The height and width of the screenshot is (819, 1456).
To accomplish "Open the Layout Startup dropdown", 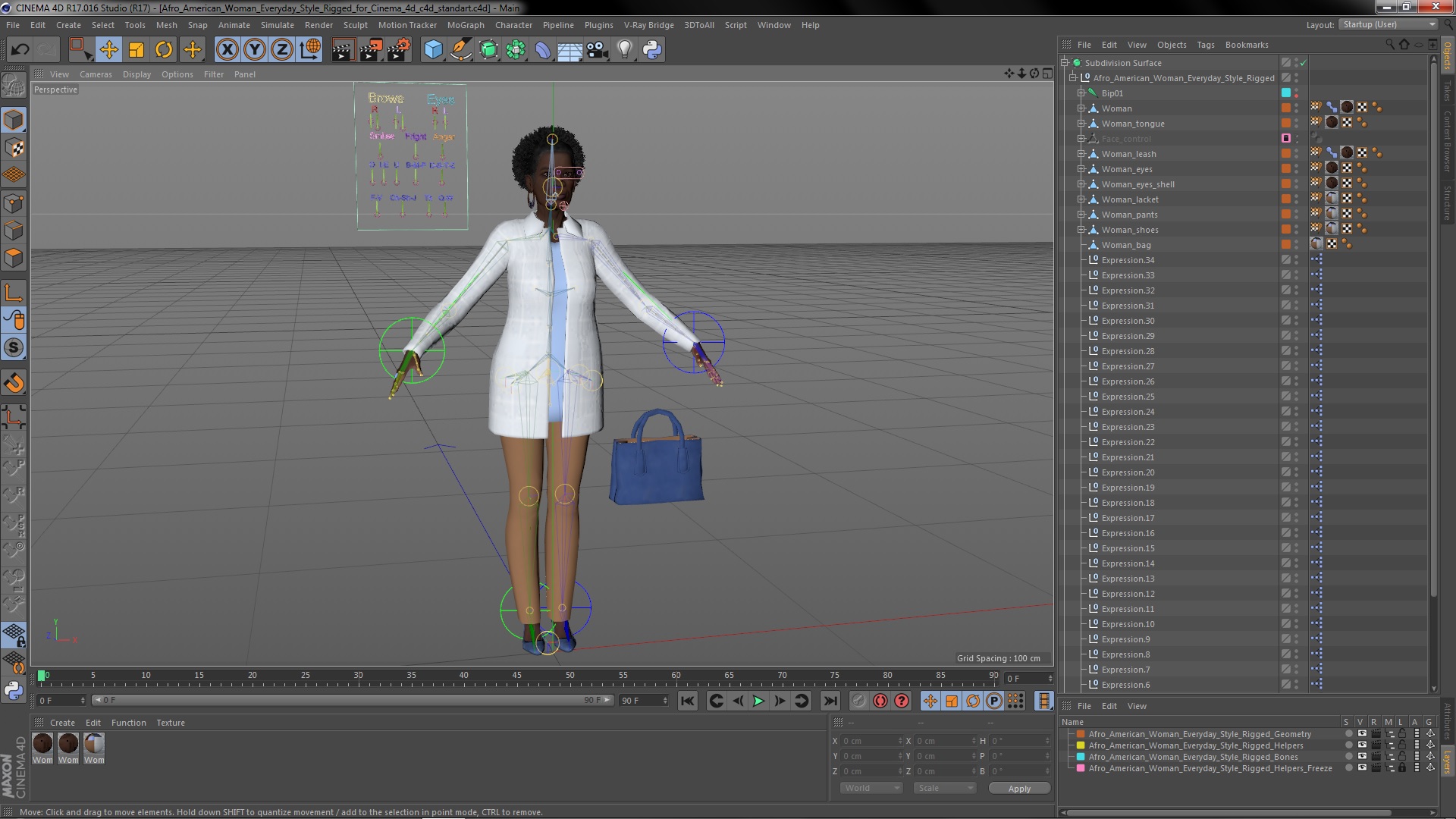I will pos(1388,24).
